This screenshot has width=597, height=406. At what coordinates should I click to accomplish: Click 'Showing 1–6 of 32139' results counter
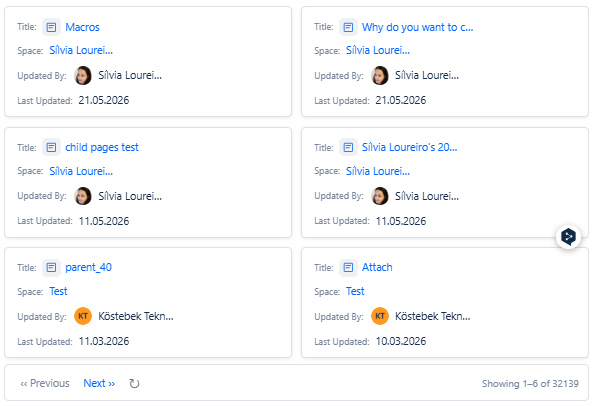(530, 384)
